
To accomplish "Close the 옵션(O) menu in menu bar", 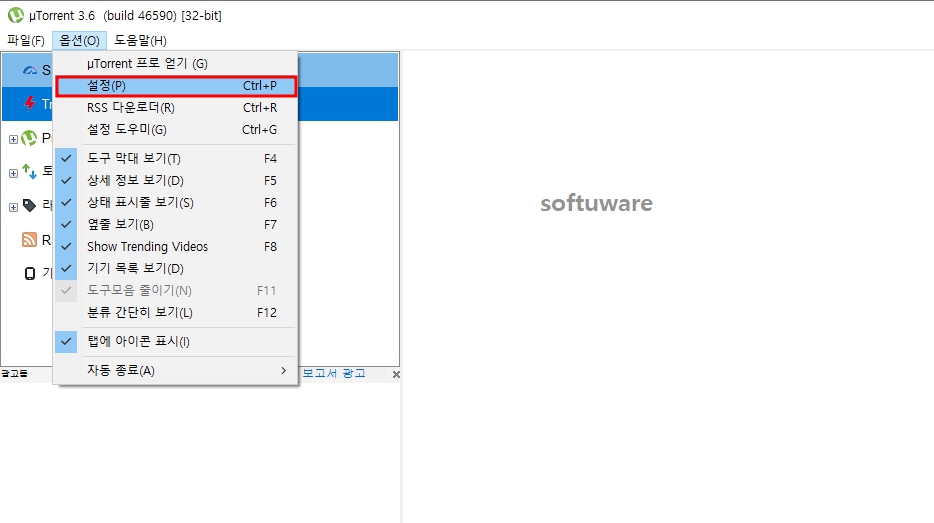I will tap(79, 41).
